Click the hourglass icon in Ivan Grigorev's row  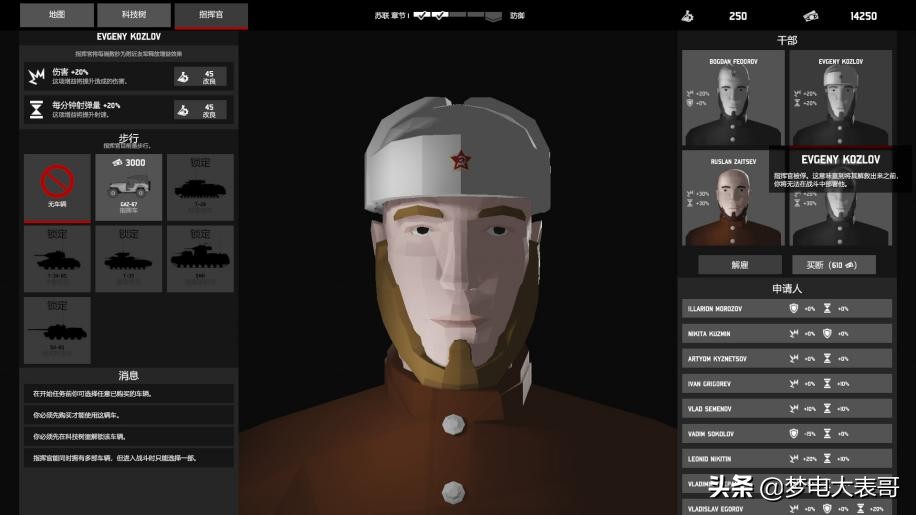click(827, 384)
